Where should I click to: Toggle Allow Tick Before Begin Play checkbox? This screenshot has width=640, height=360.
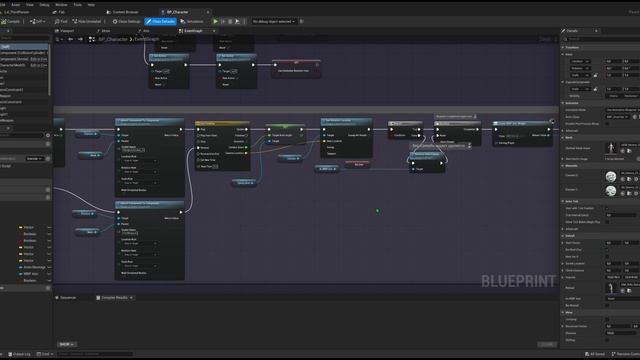tap(607, 222)
